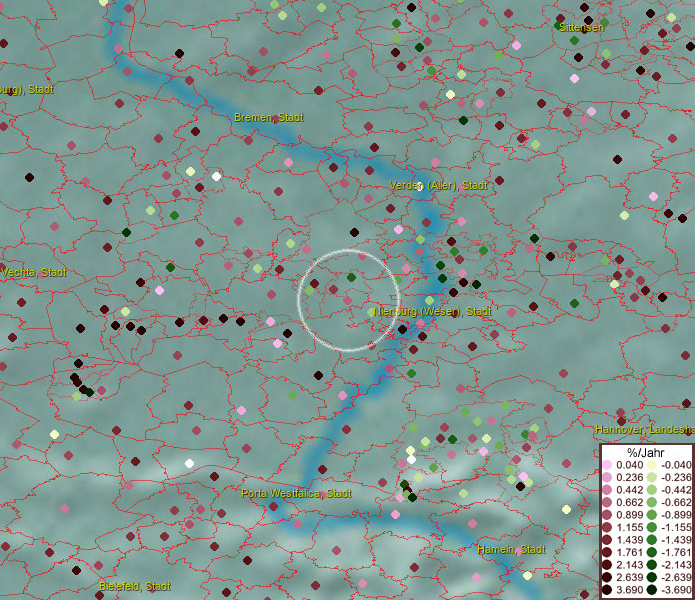Select the Sittensen place label
This screenshot has height=600, width=695.
click(581, 28)
